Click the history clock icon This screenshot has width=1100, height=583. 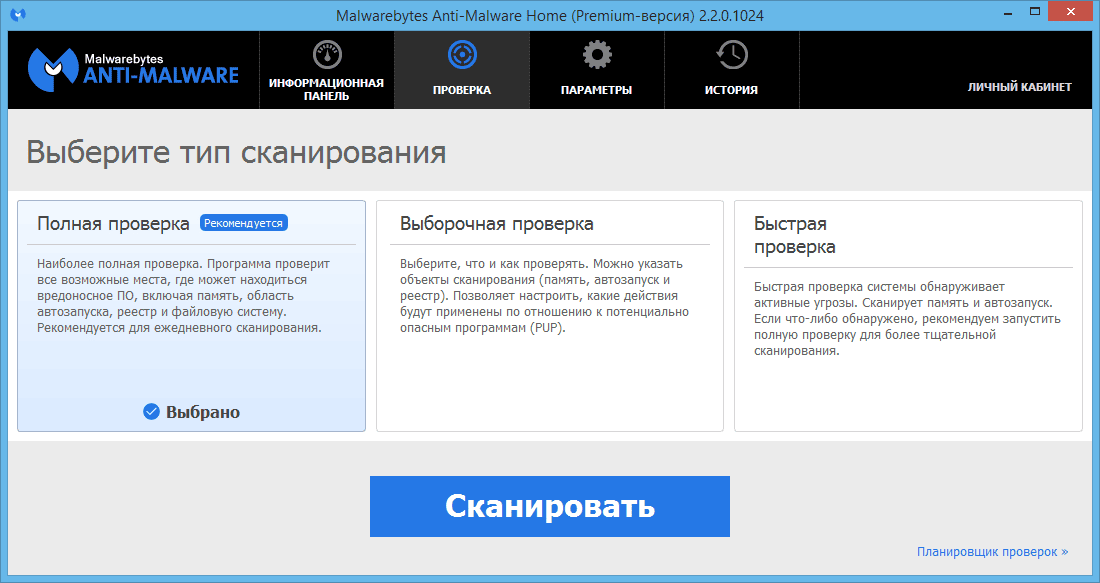732,55
